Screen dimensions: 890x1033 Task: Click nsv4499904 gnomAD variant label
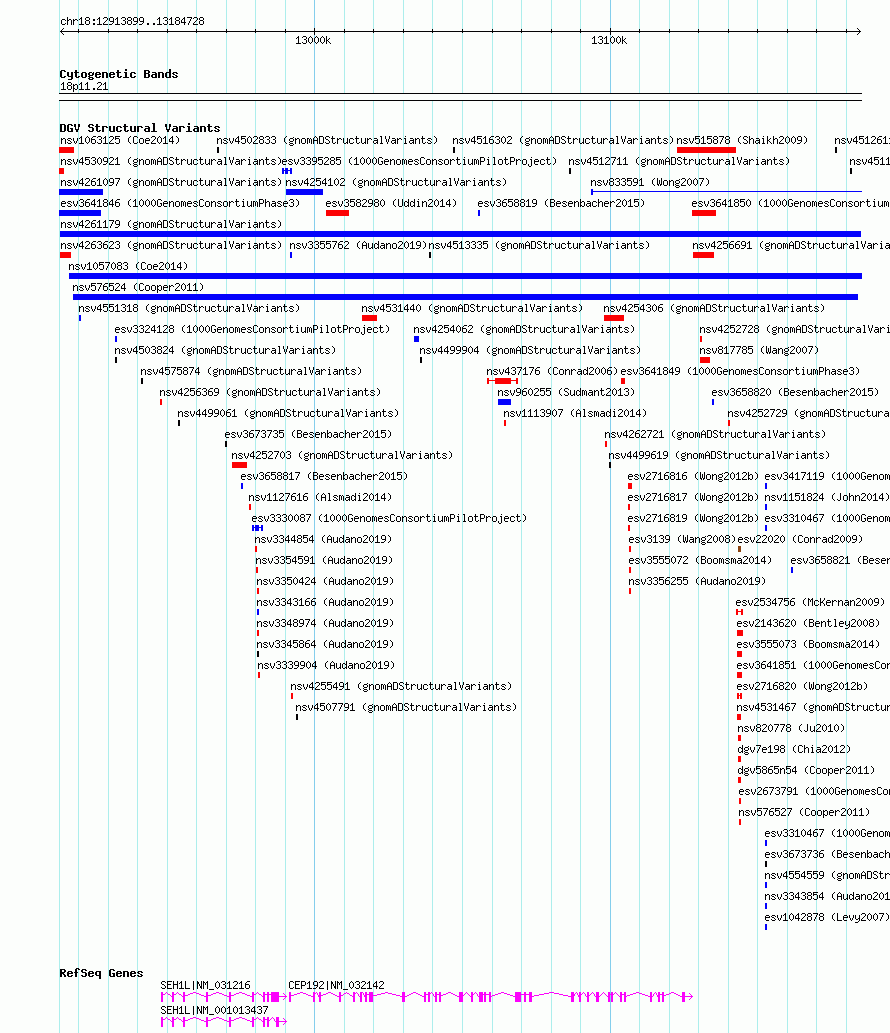point(530,350)
